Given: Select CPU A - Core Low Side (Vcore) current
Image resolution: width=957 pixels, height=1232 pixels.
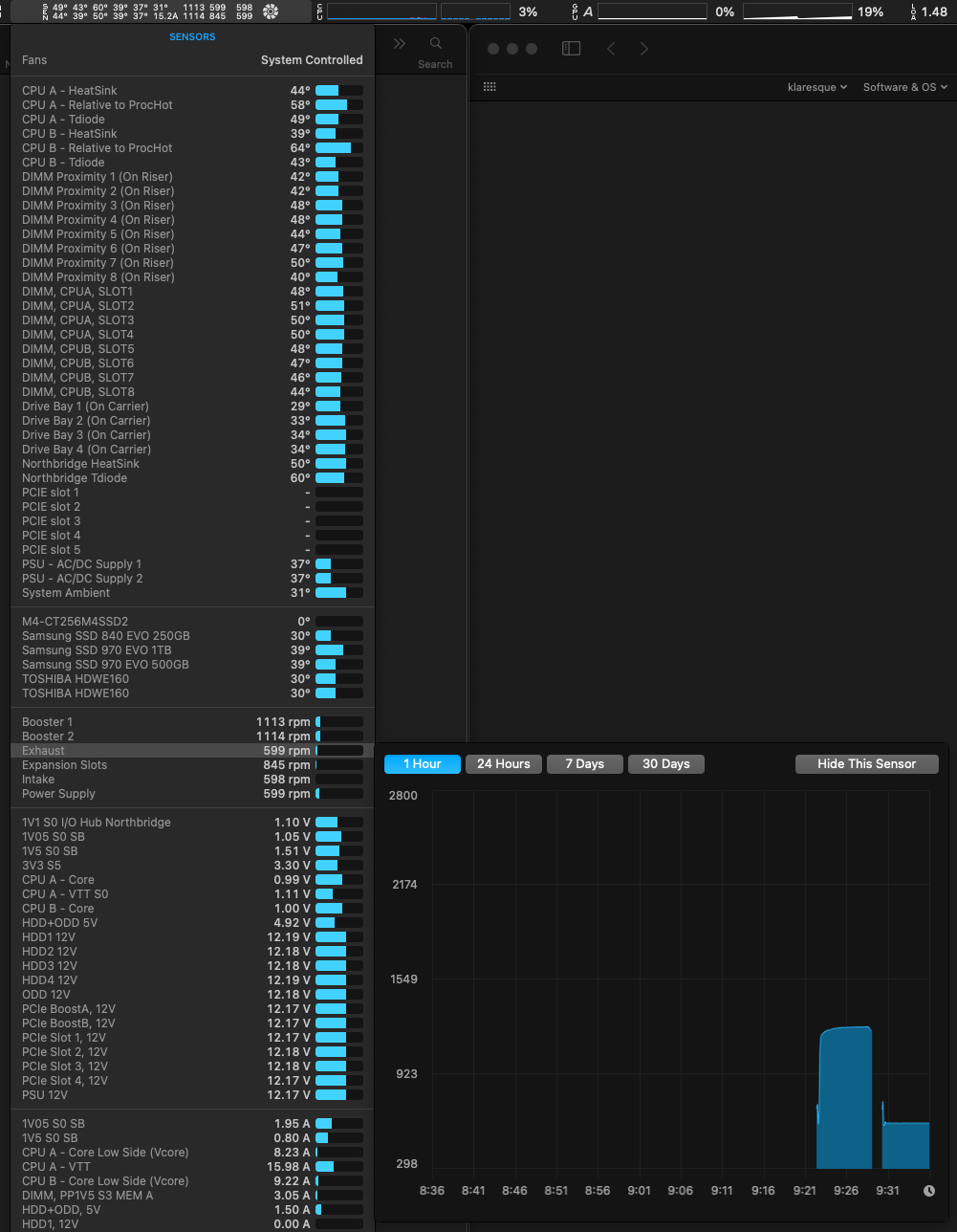Looking at the screenshot, I should [x=192, y=1153].
